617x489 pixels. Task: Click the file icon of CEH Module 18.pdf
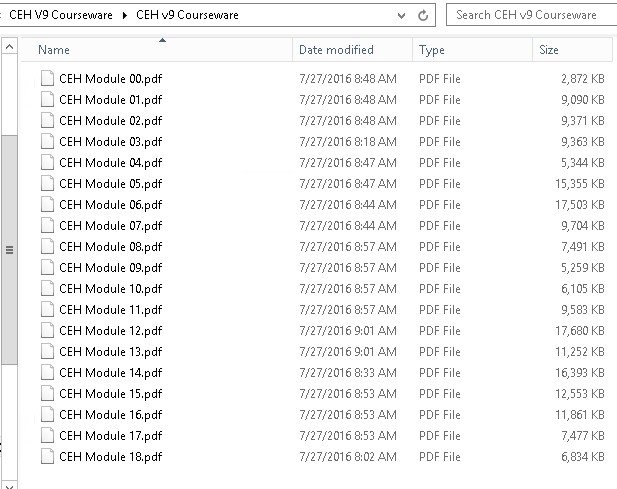(47, 456)
